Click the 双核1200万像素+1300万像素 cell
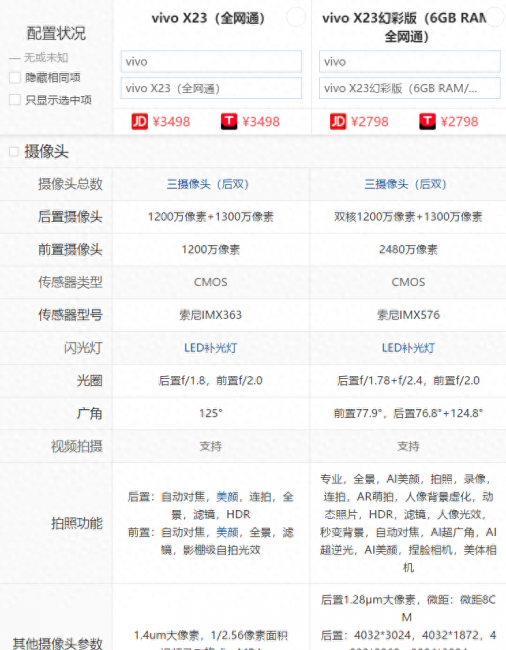 [x=408, y=217]
